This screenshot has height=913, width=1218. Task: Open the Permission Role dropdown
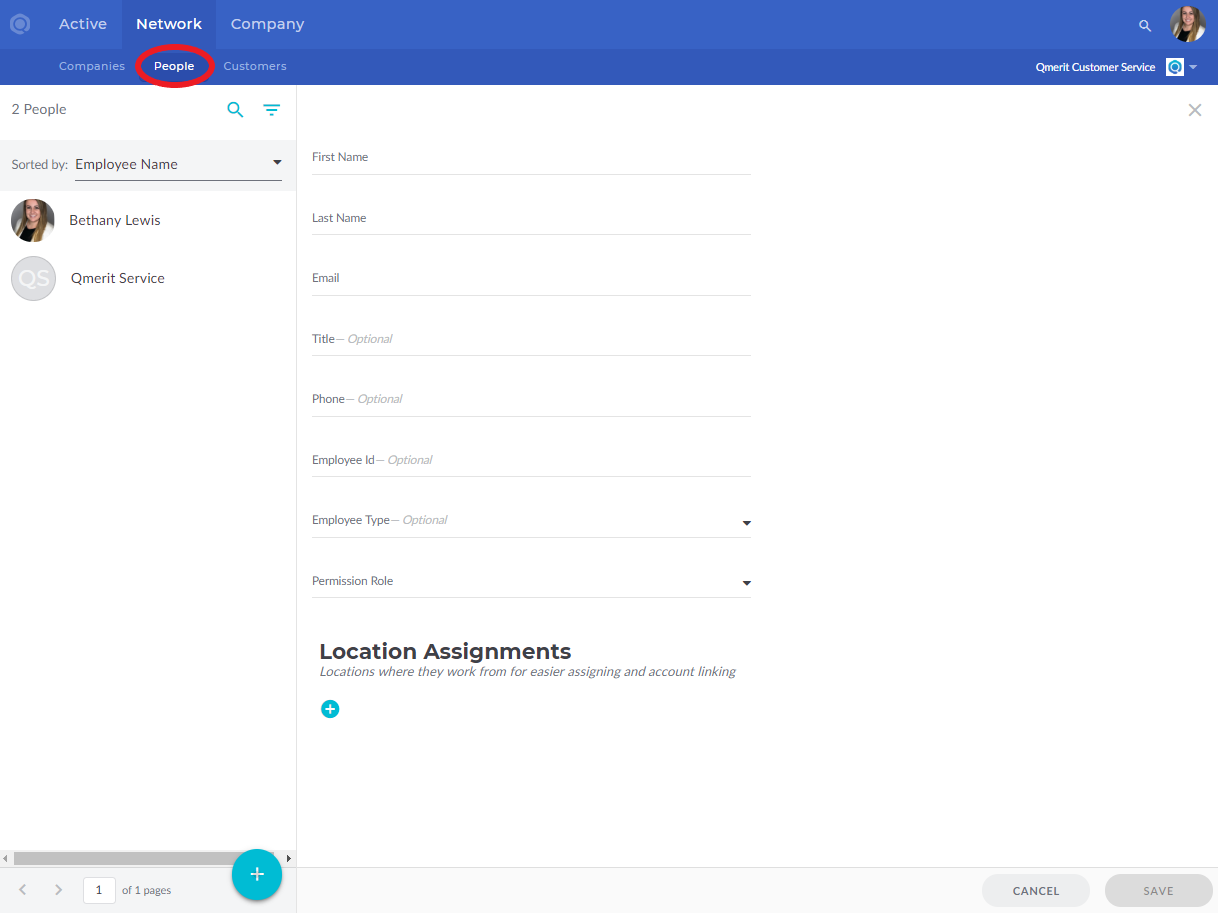coord(745,583)
